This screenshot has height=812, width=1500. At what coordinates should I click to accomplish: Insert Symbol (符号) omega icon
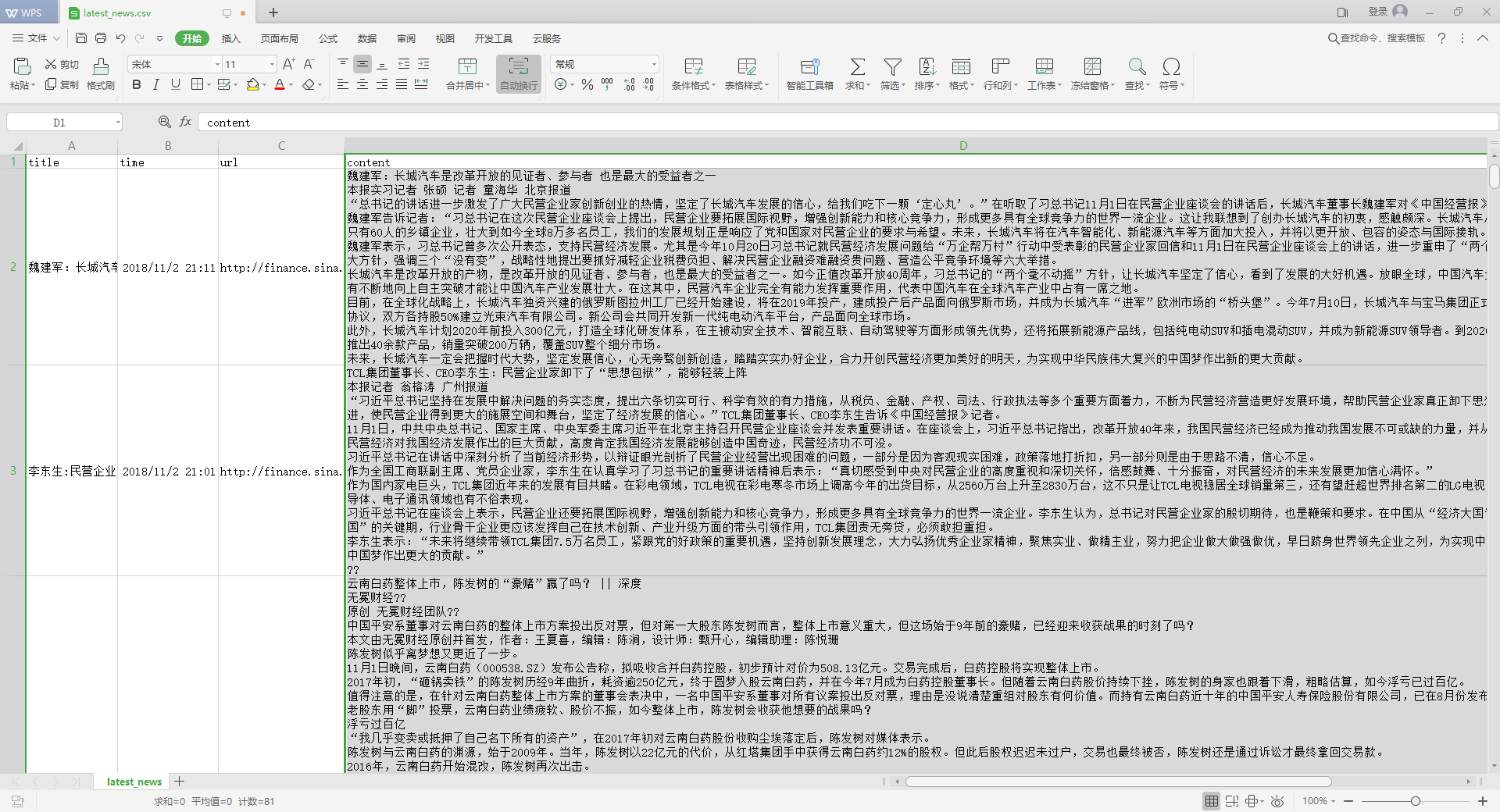point(1170,66)
